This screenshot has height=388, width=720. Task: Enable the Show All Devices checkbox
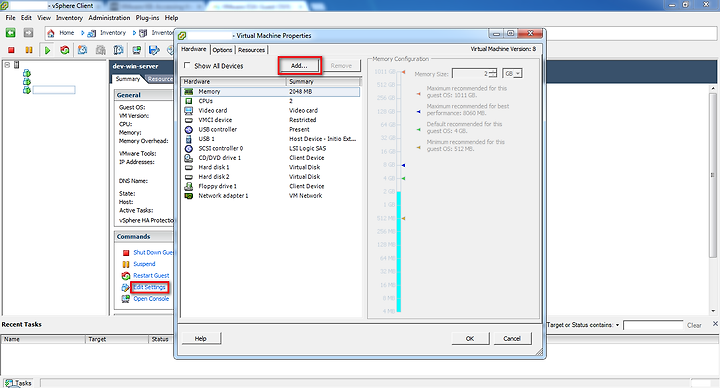coord(187,65)
